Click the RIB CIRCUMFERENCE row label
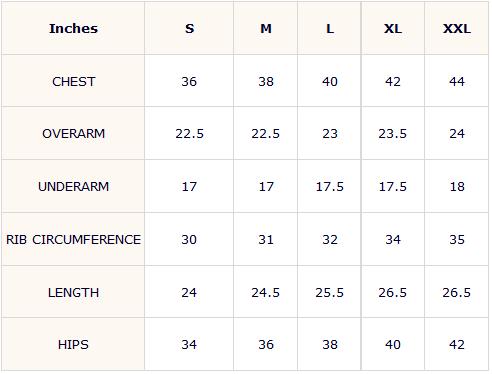The width and height of the screenshot is (492, 374). pyautogui.click(x=73, y=240)
